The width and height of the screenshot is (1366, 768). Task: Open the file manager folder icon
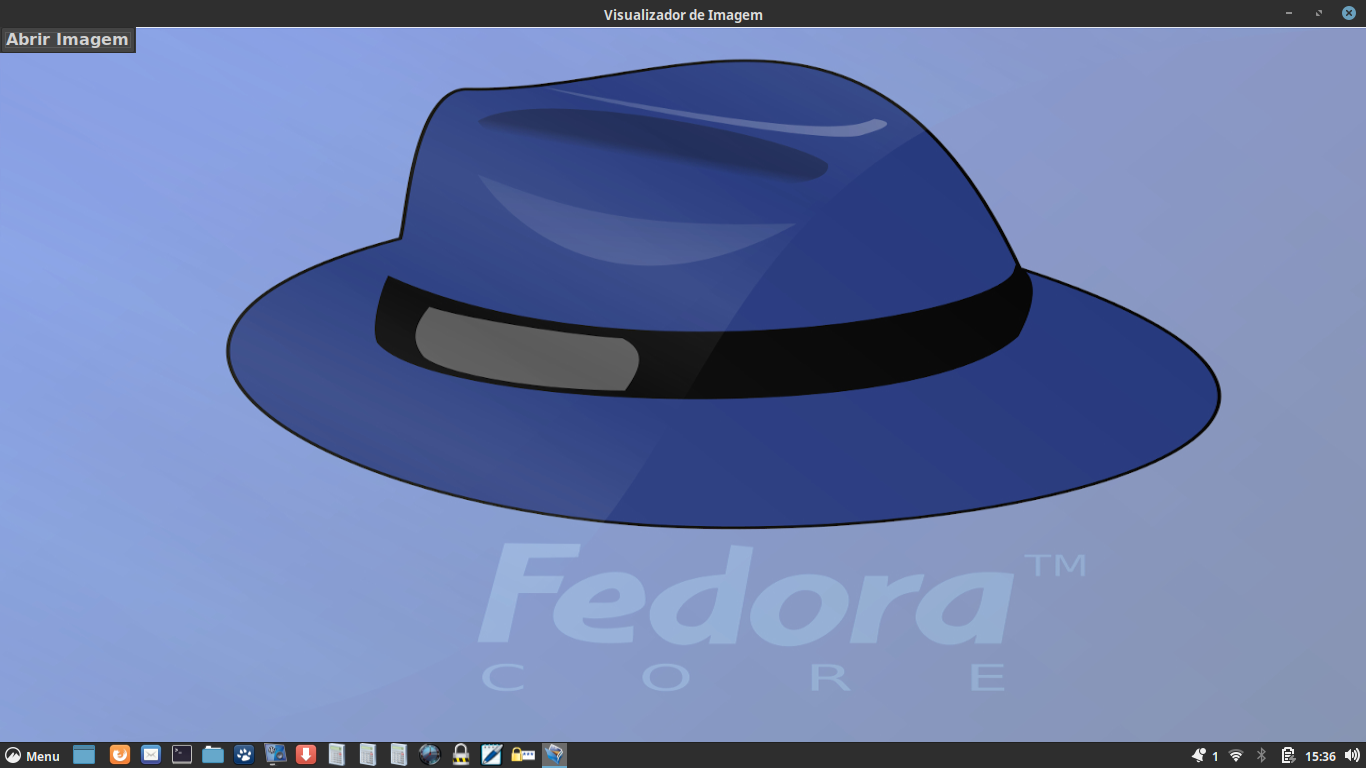pyautogui.click(x=213, y=755)
